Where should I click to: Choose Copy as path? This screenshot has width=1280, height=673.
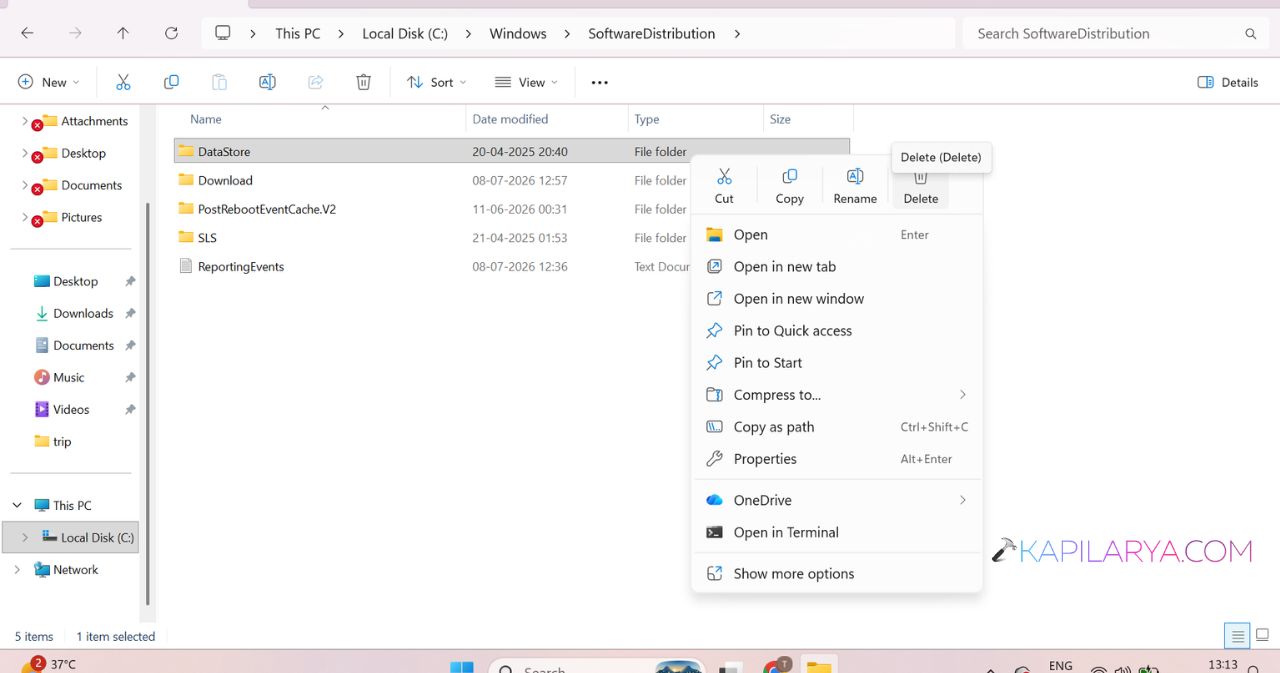[837, 426]
